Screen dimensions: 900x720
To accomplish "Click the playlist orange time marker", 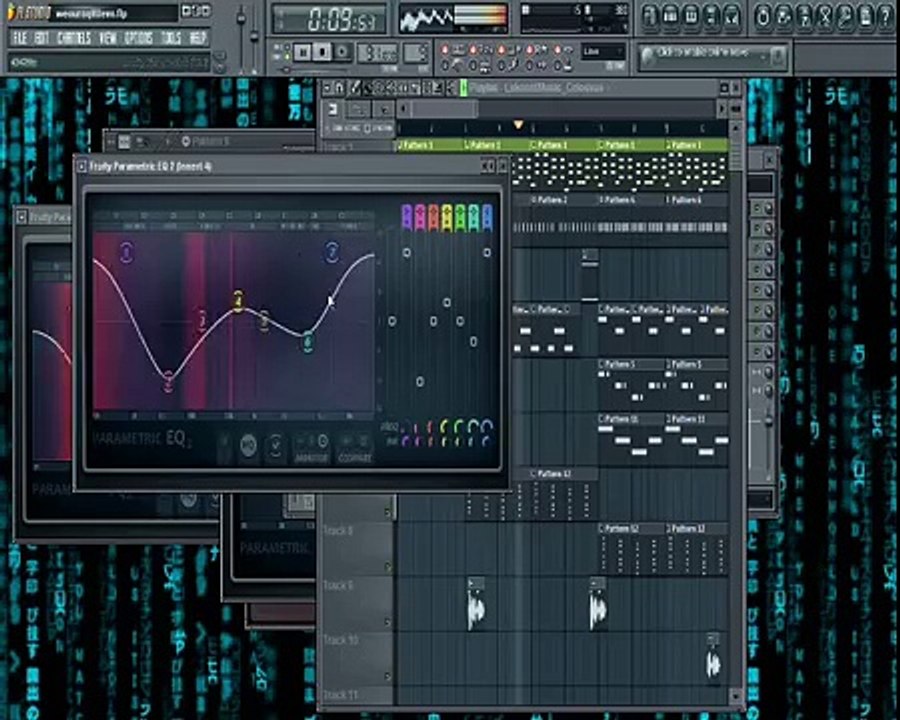I will pyautogui.click(x=518, y=125).
